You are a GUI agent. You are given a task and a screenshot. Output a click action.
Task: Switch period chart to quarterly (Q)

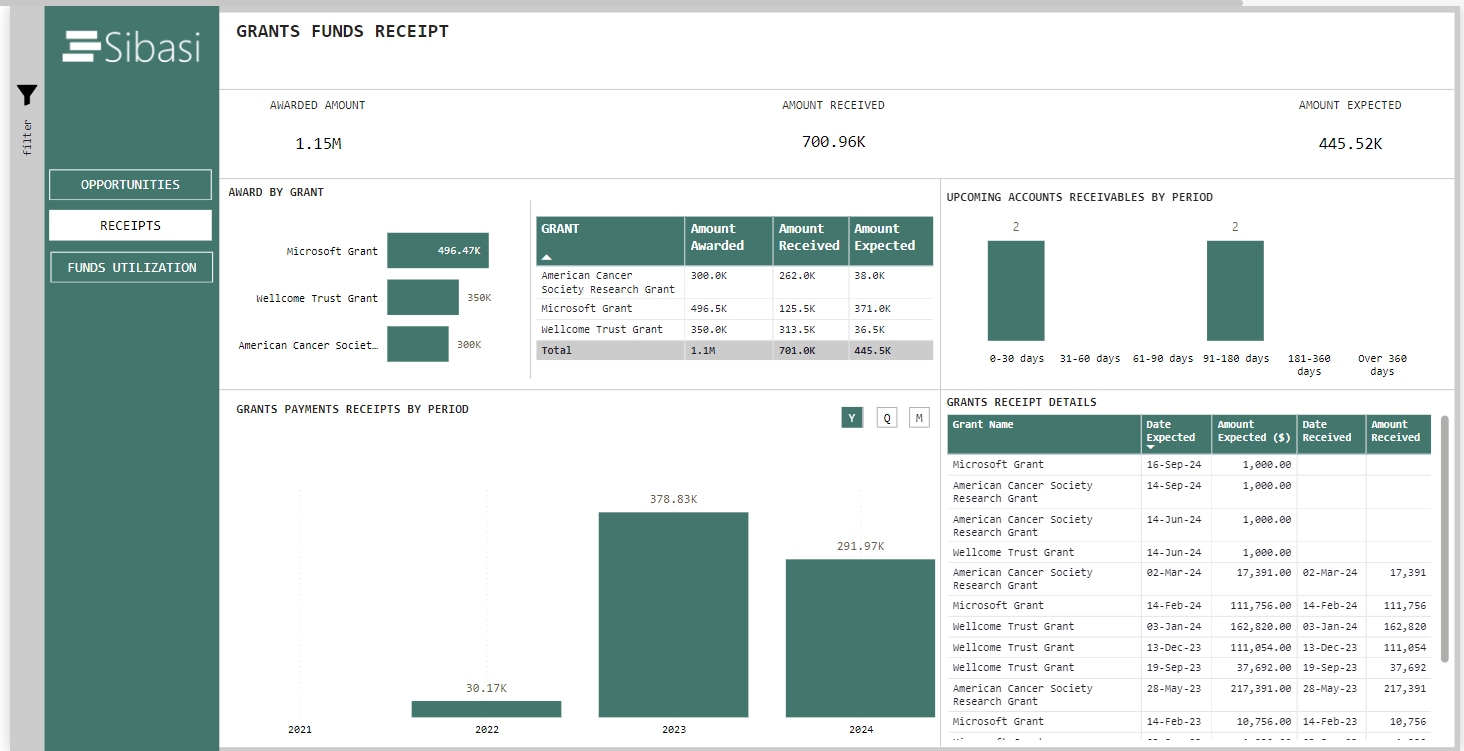coord(886,418)
